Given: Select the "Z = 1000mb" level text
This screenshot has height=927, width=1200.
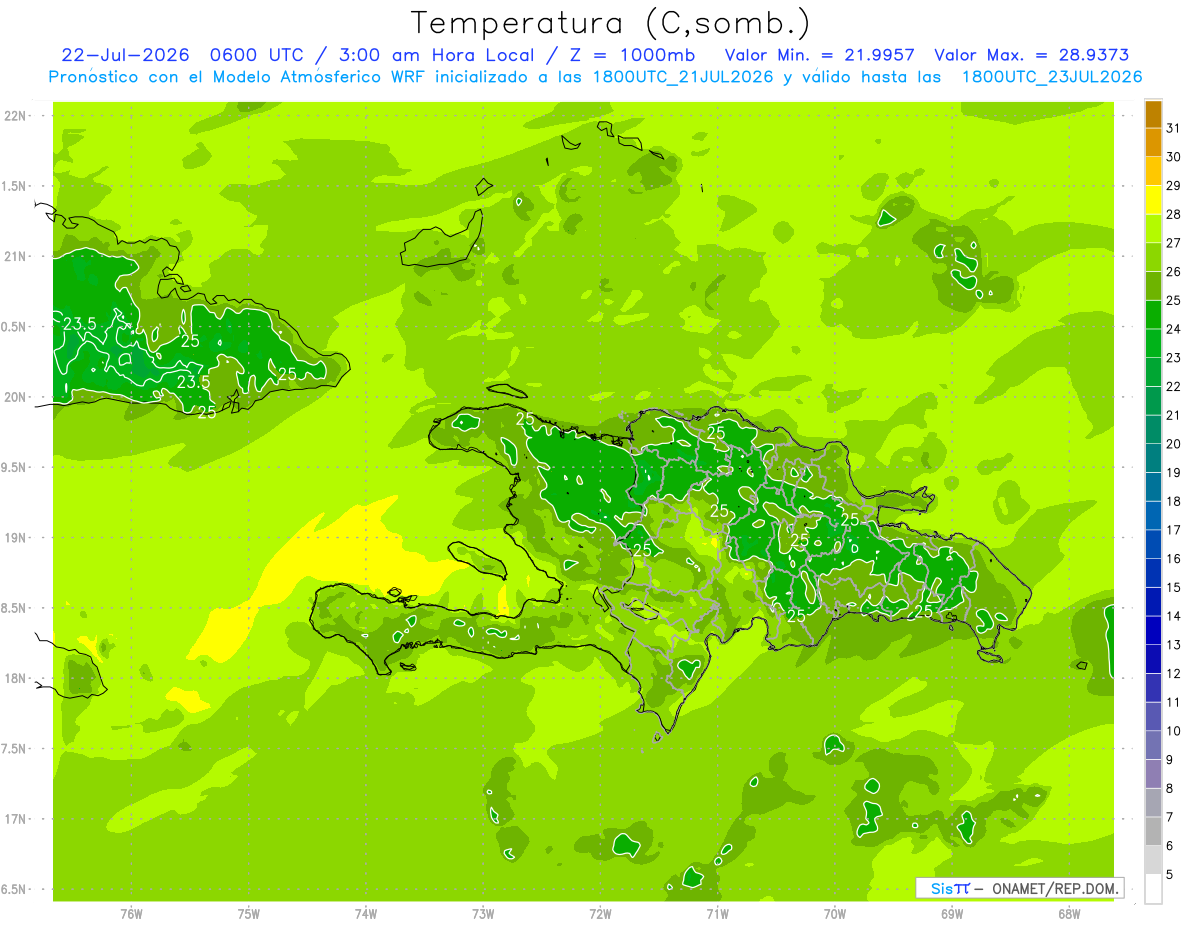Looking at the screenshot, I should click(634, 55).
